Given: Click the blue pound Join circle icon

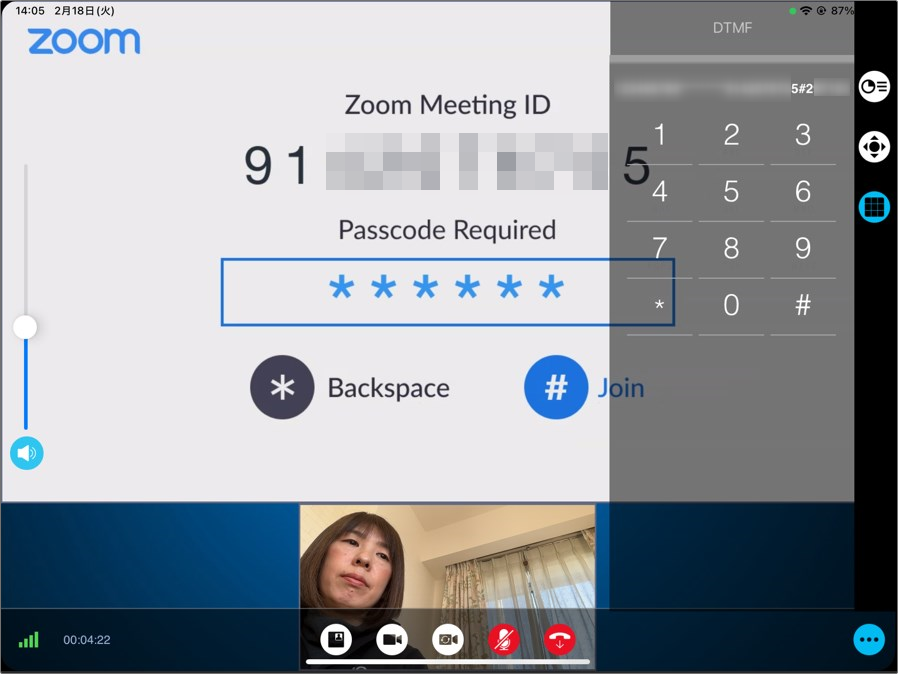Looking at the screenshot, I should (556, 387).
